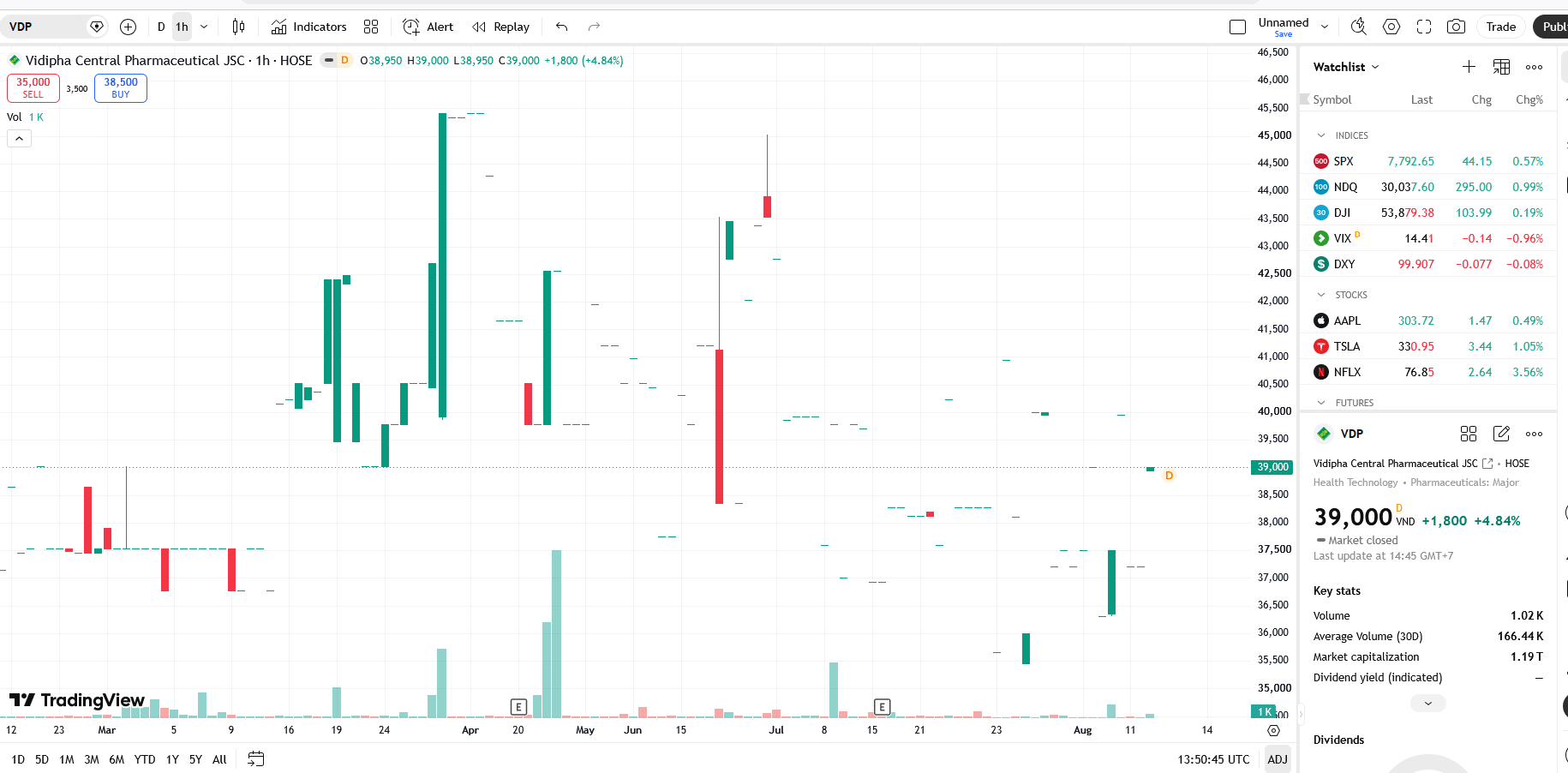Collapse the indicator legend chevron
Screen dimensions: 1568x773
(19, 138)
